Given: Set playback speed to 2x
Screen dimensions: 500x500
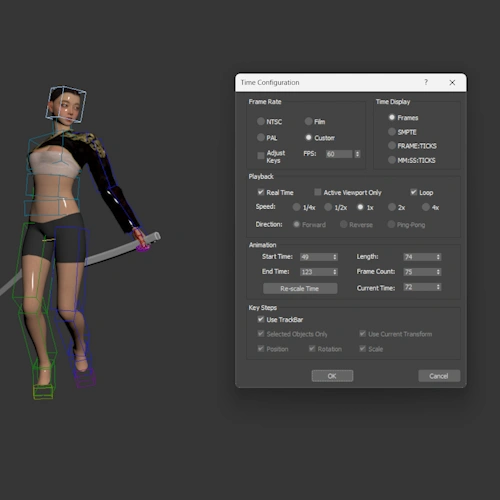Looking at the screenshot, I should pos(392,207).
